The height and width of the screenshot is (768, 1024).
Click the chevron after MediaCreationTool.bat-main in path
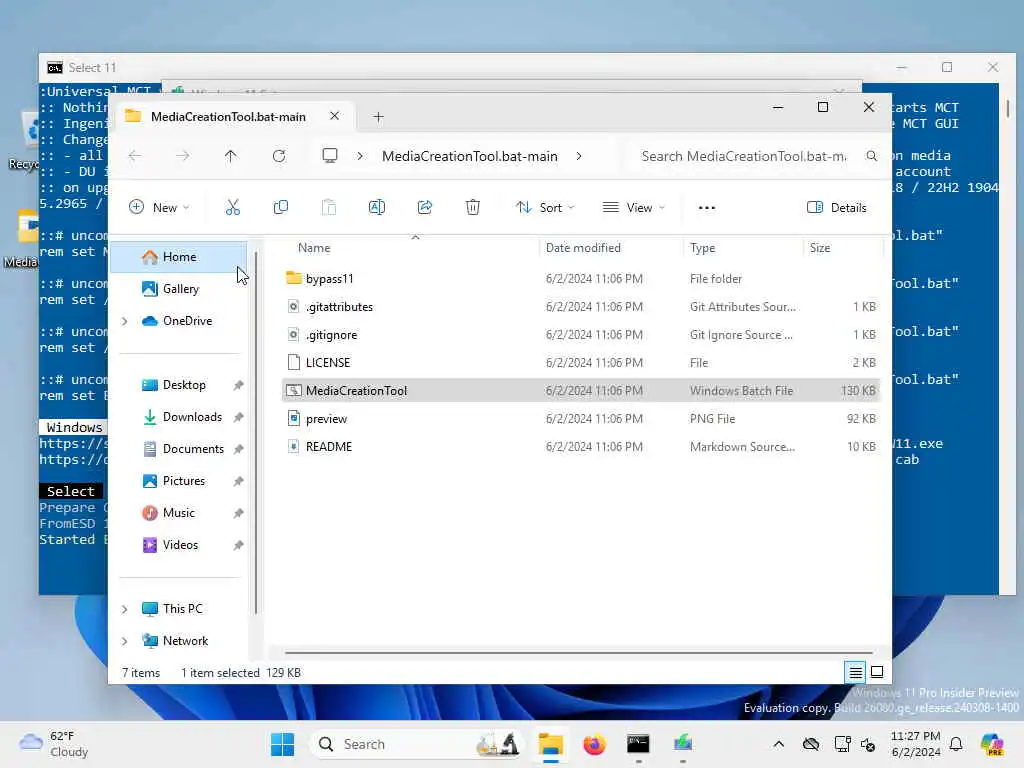pyautogui.click(x=579, y=156)
